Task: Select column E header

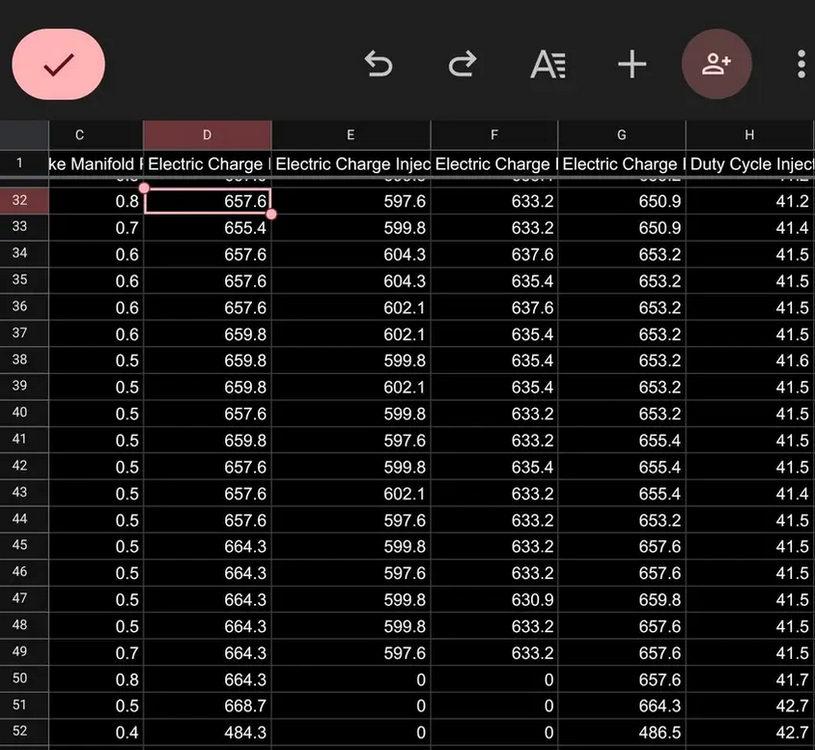Action: 350,135
